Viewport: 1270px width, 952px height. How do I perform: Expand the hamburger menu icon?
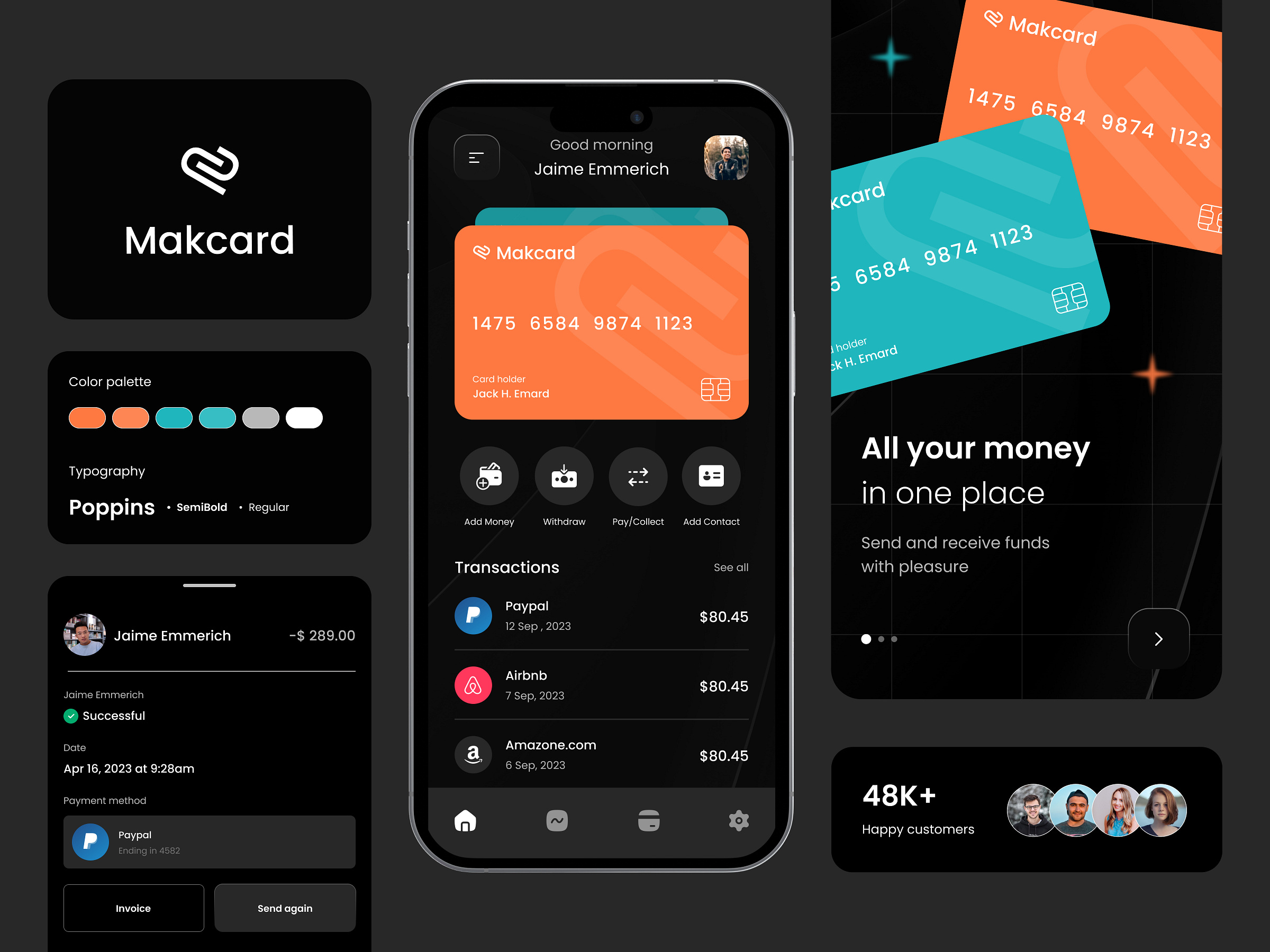477,156
